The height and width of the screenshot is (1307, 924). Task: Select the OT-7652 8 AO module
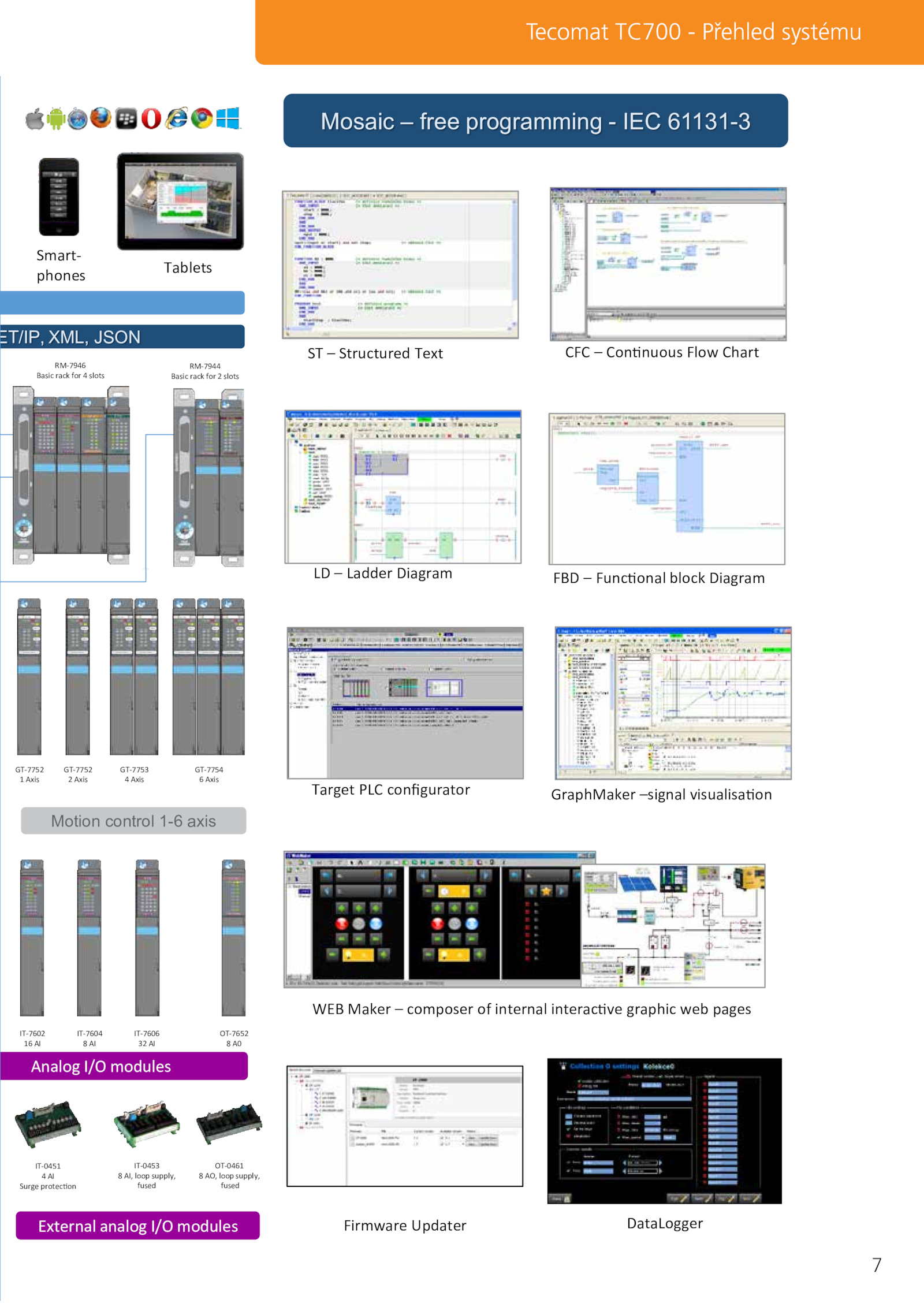point(233,937)
